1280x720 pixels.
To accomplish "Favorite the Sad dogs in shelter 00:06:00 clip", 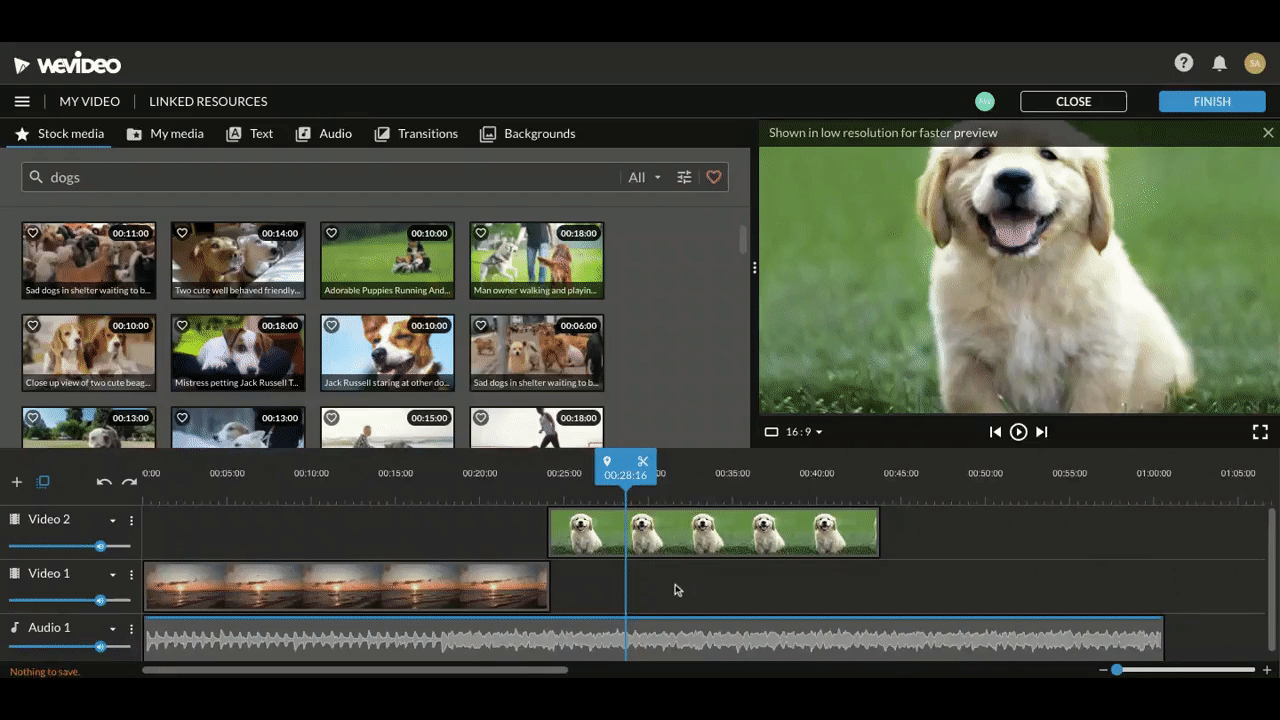I will [x=481, y=325].
